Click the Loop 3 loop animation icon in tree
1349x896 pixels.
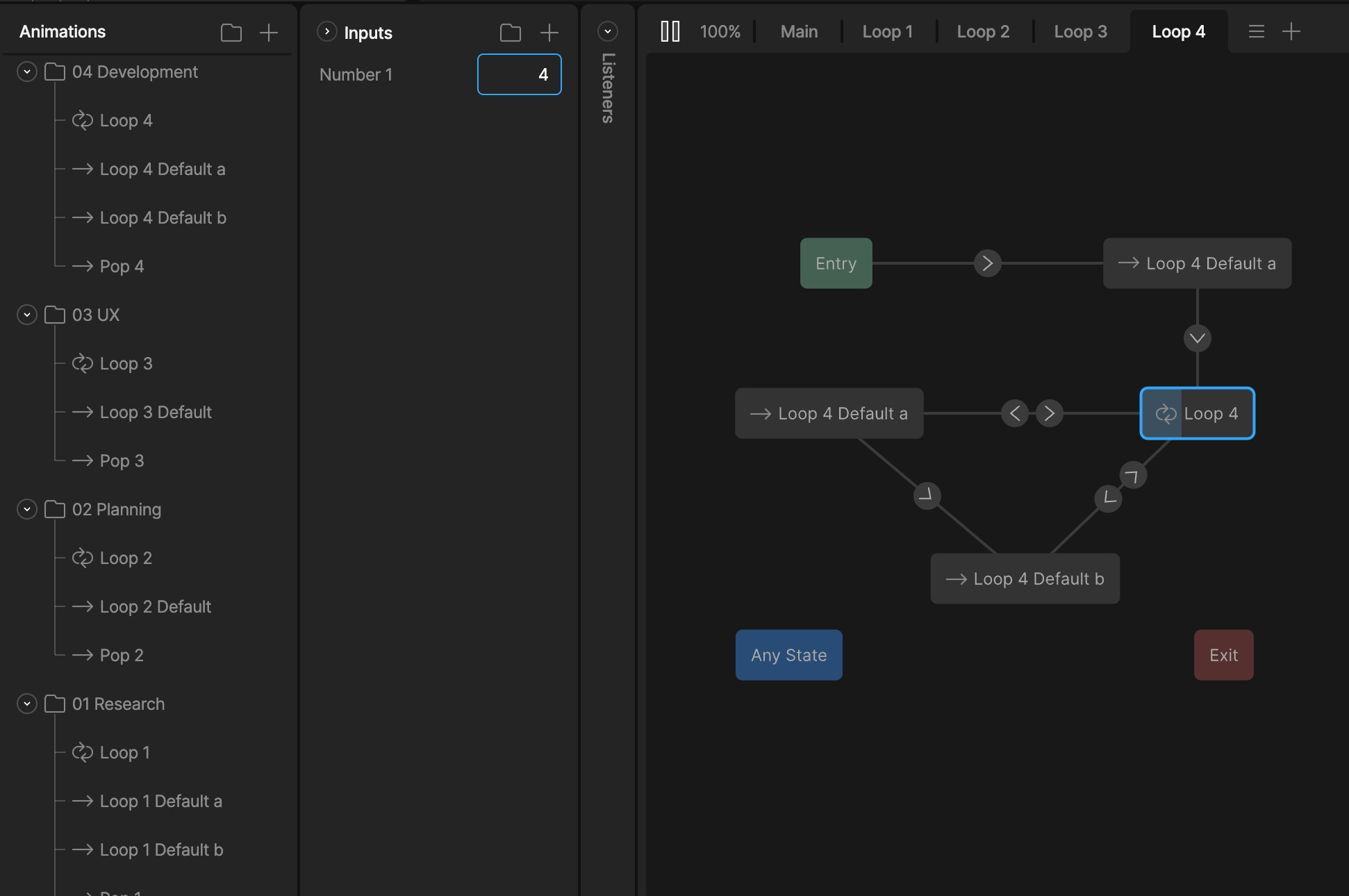83,363
